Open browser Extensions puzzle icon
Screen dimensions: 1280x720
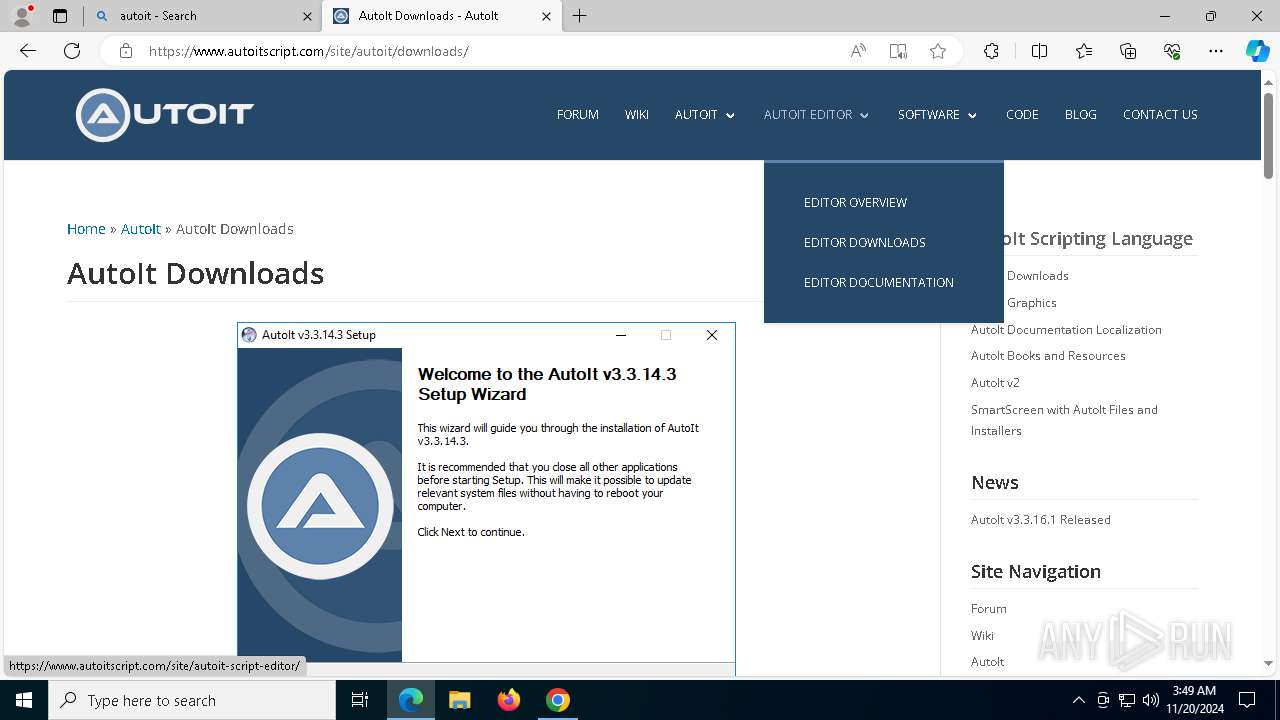(x=991, y=51)
